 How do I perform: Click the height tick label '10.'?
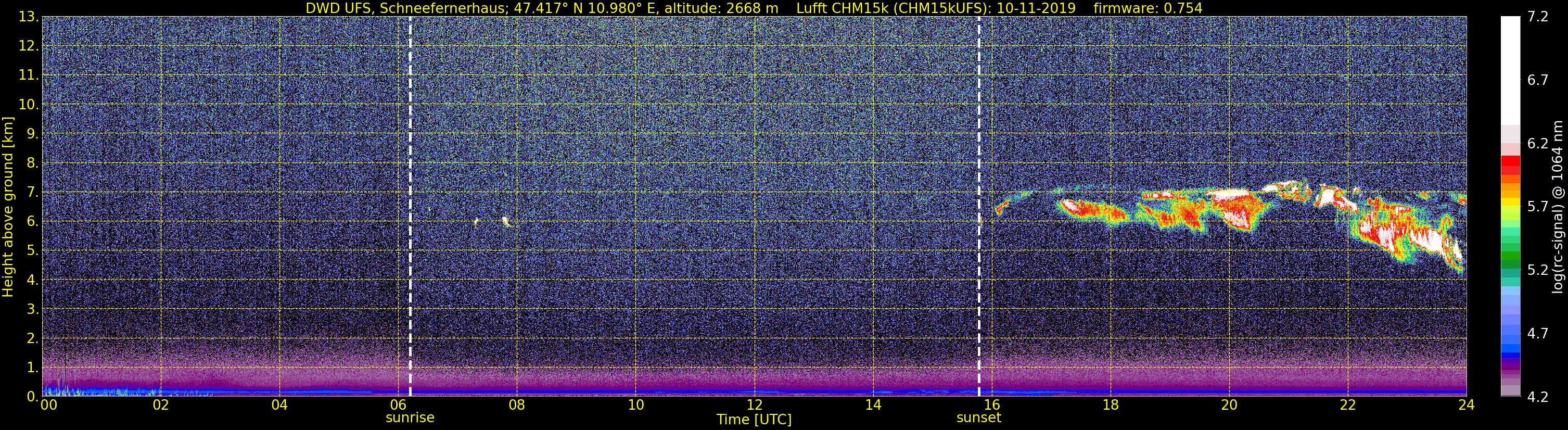[29, 105]
